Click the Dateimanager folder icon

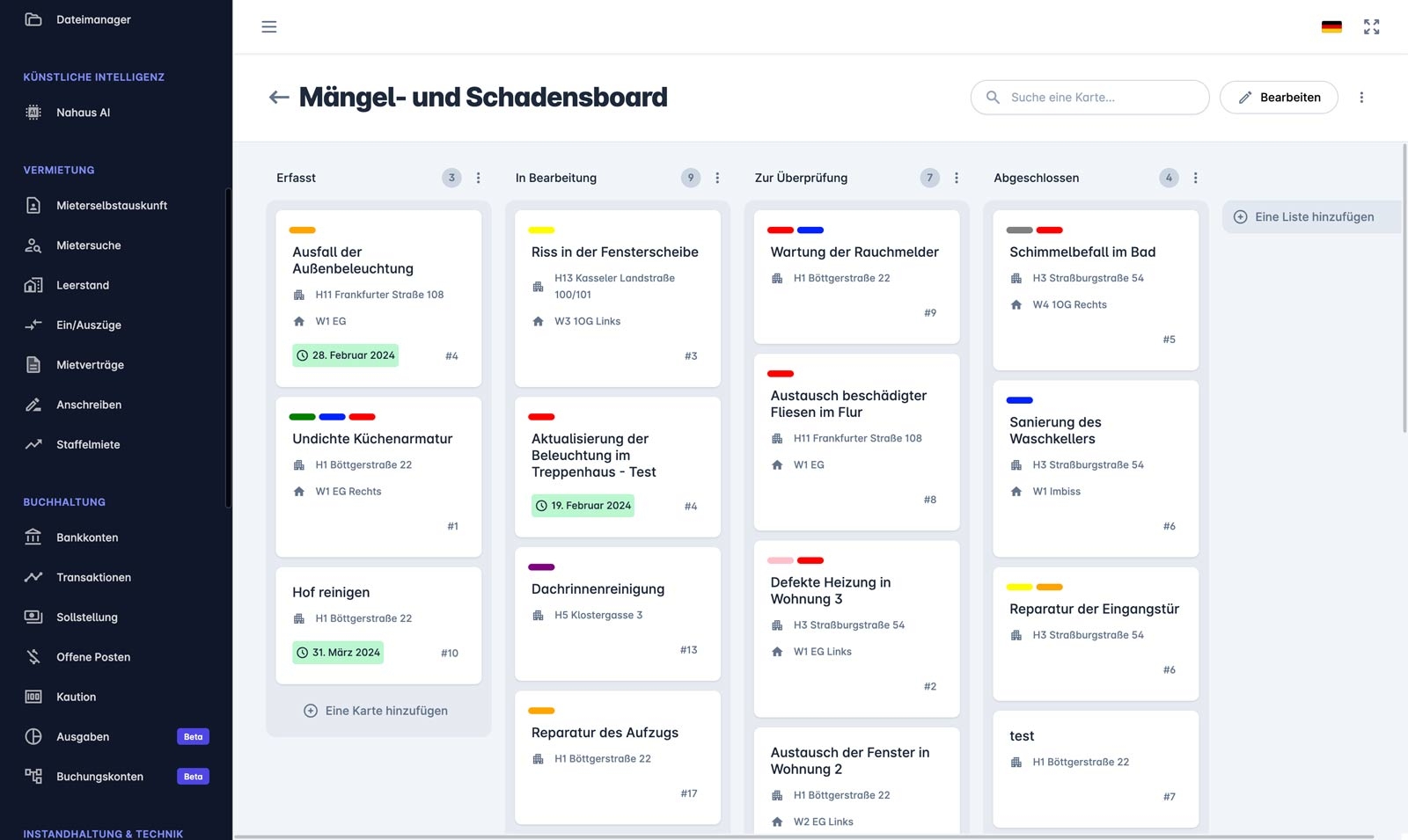33,19
